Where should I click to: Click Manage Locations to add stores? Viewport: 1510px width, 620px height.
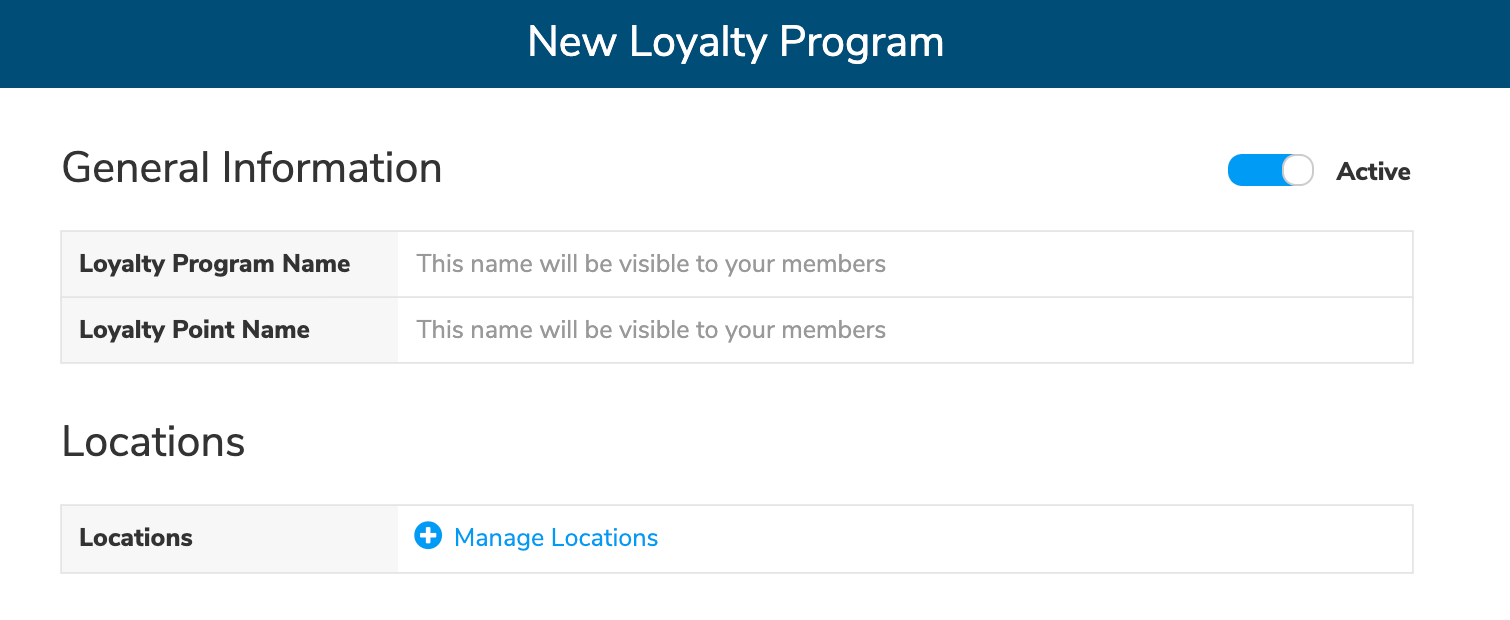(555, 538)
